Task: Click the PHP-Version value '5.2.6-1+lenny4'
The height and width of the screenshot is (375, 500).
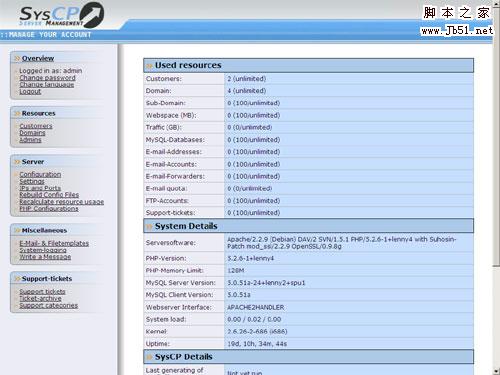Action: (x=251, y=258)
